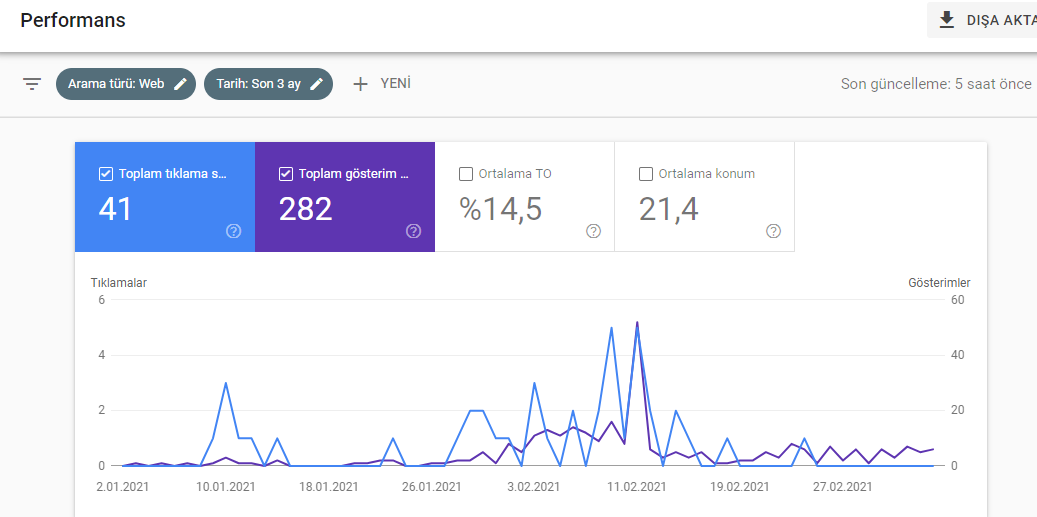Click the purple impressions peak near 11.02.2021
This screenshot has width=1037, height=517.
[637, 322]
